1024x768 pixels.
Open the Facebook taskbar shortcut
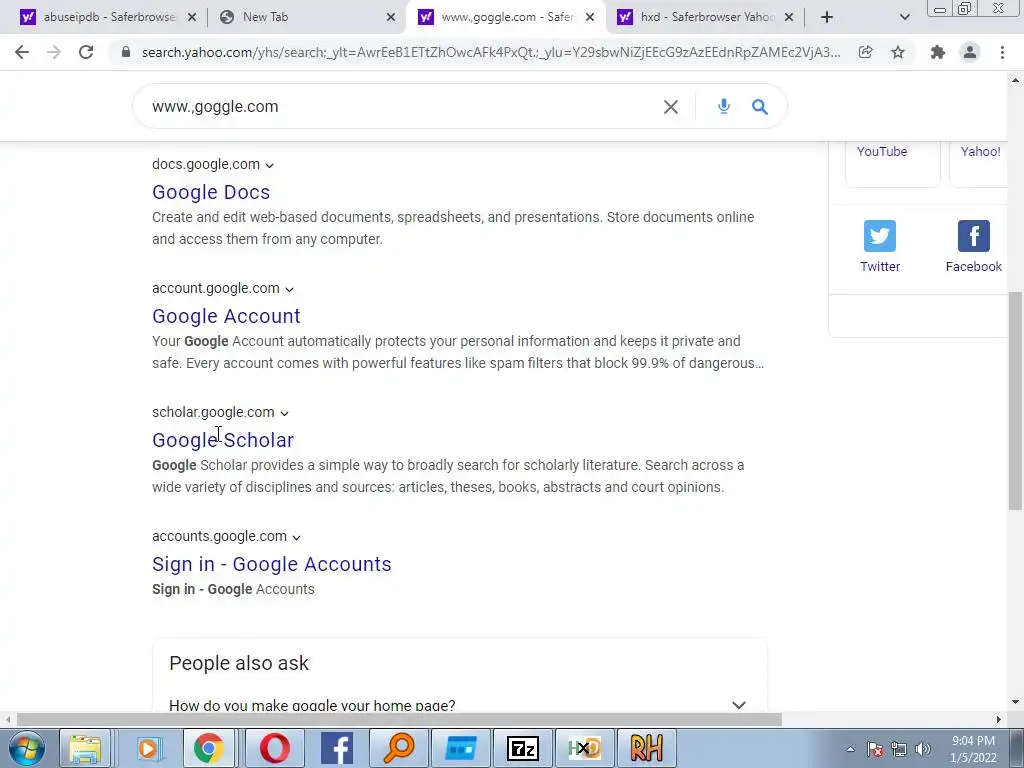(x=337, y=748)
